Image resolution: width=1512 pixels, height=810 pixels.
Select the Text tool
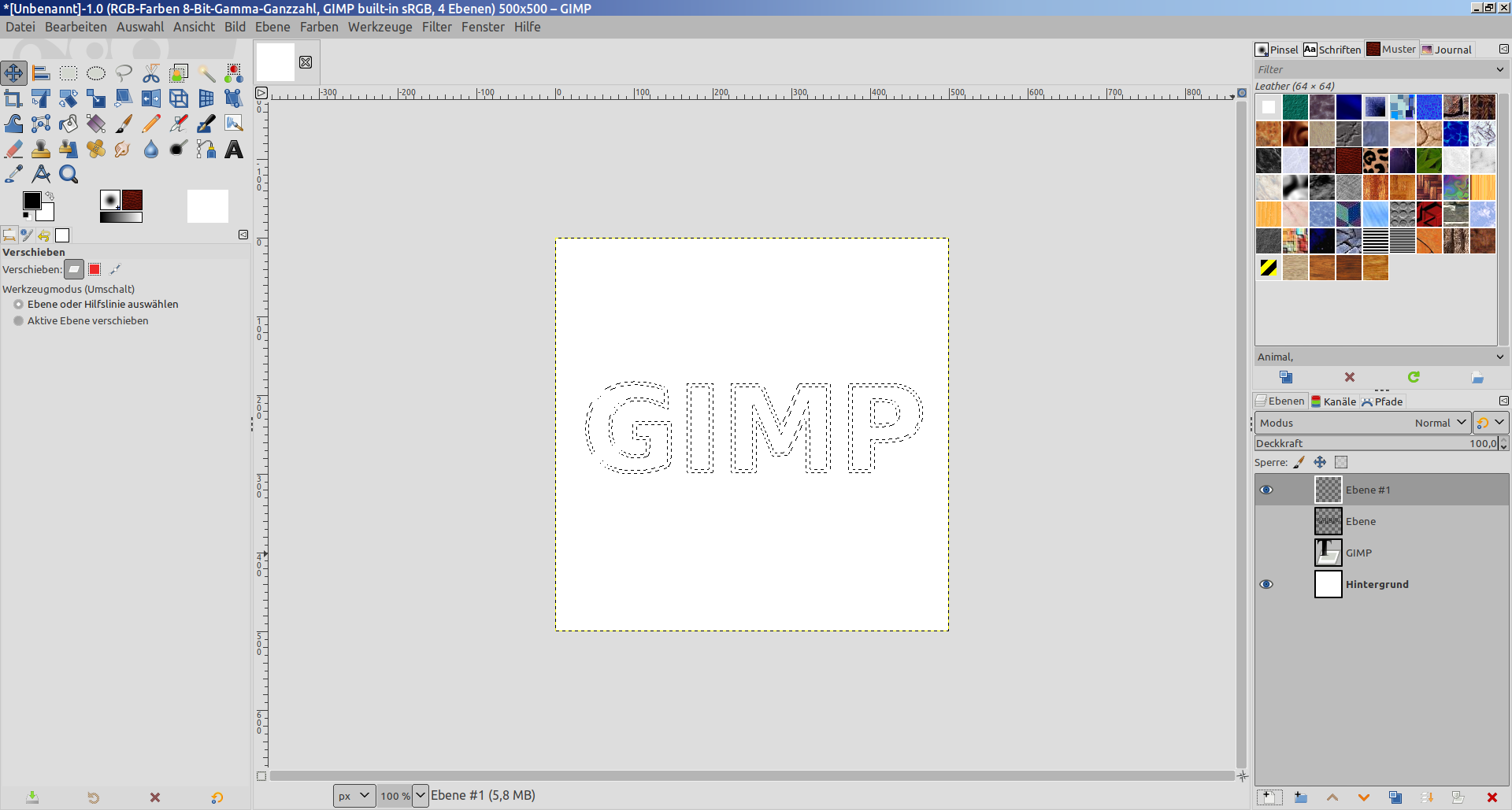click(x=234, y=149)
